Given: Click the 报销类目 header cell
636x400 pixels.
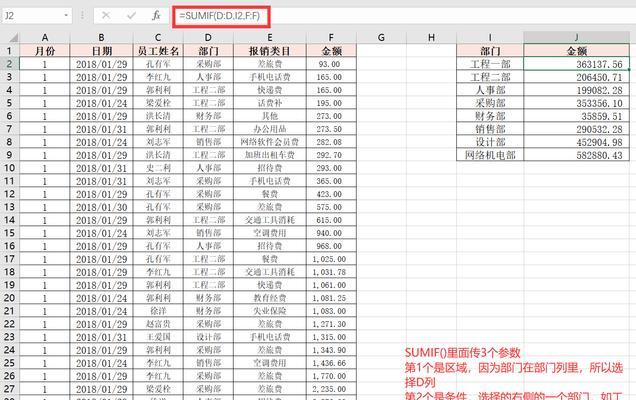Looking at the screenshot, I should click(270, 51).
